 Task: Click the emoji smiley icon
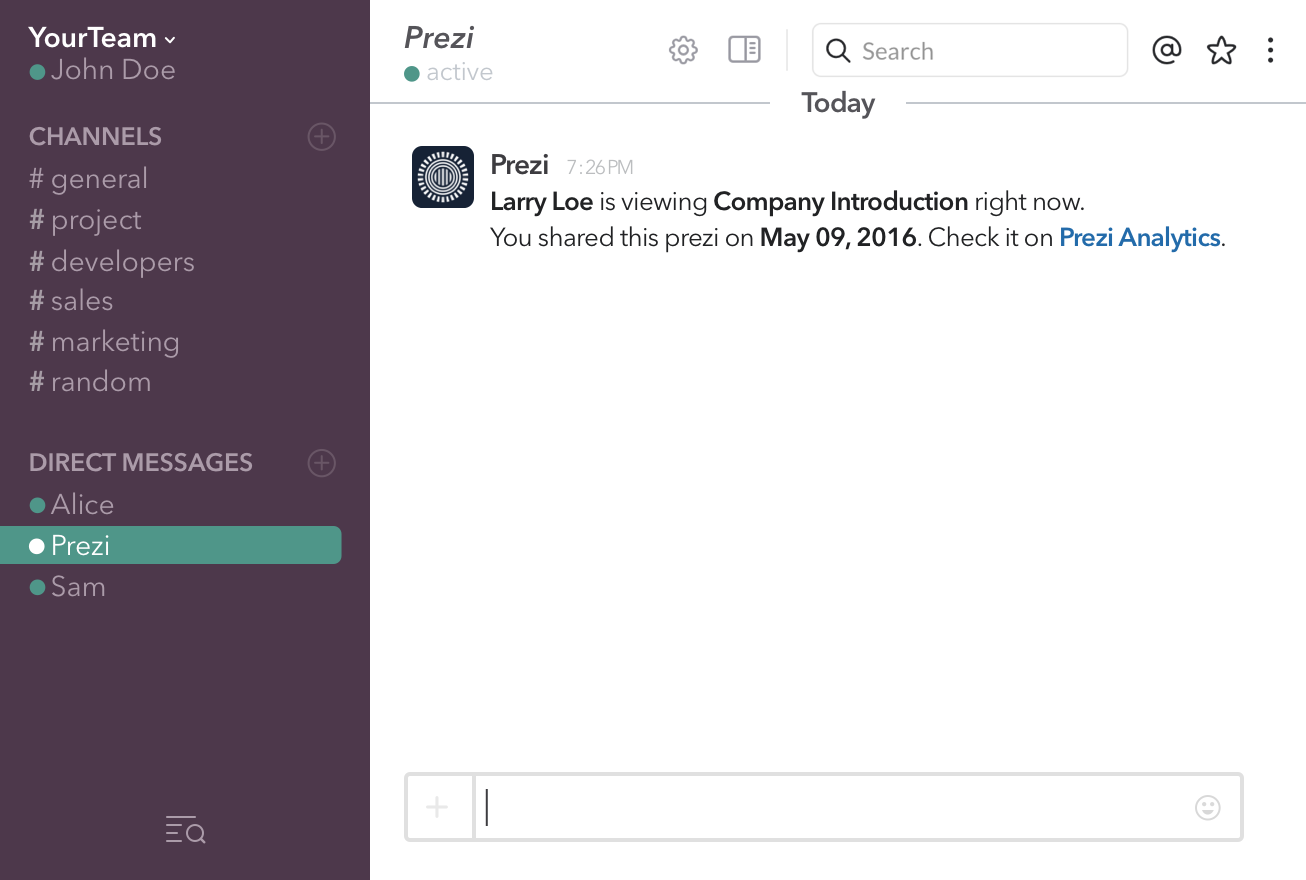tap(1208, 807)
